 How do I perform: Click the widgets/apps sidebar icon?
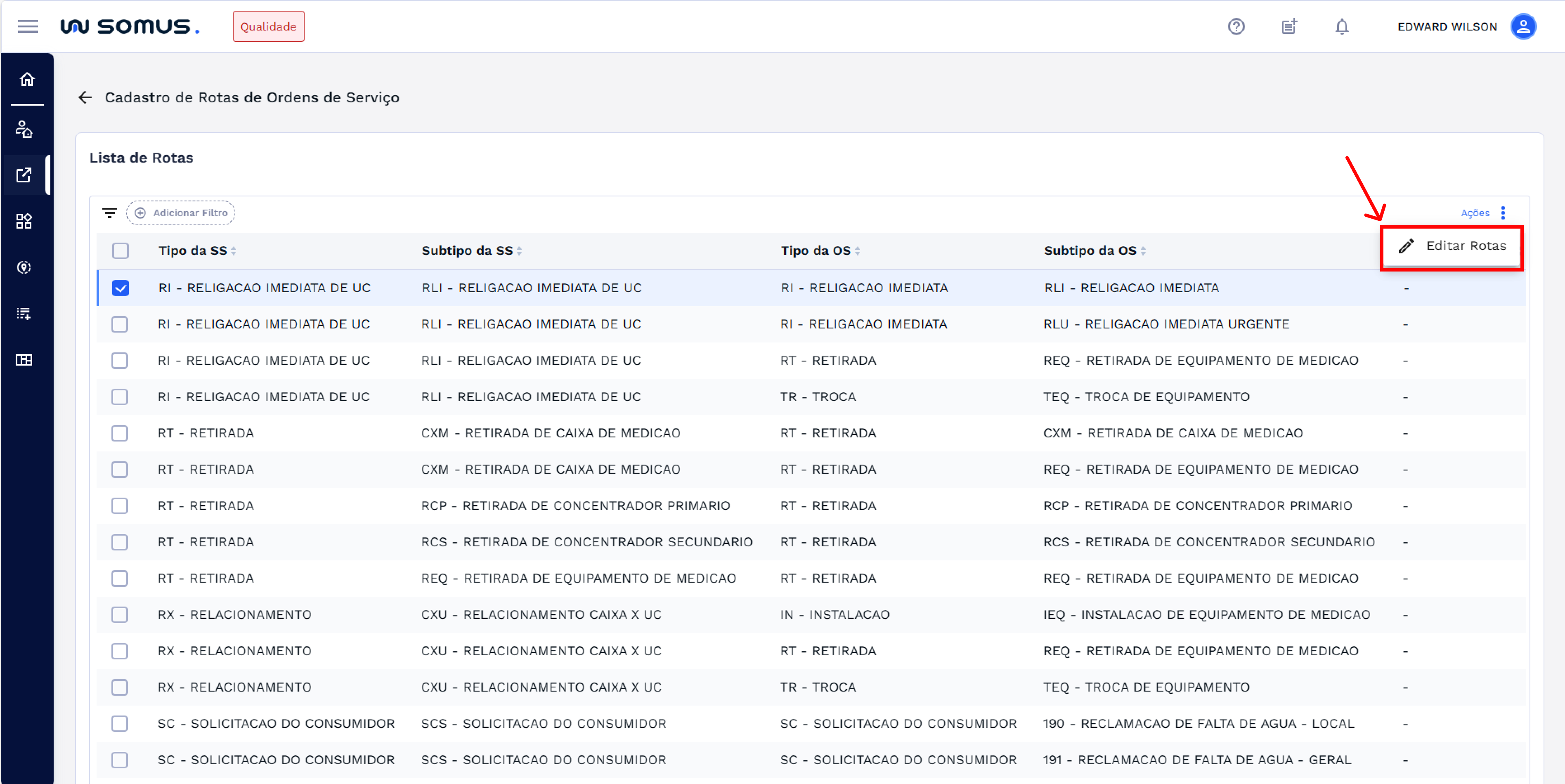point(24,221)
